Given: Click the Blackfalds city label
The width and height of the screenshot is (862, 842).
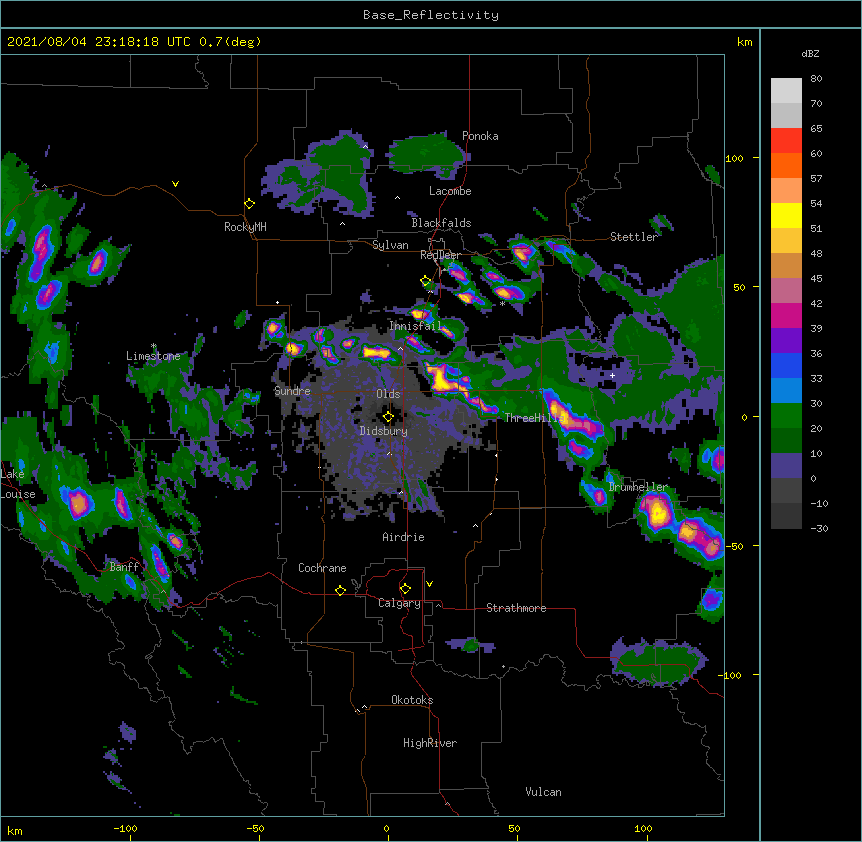Looking at the screenshot, I should 441,223.
